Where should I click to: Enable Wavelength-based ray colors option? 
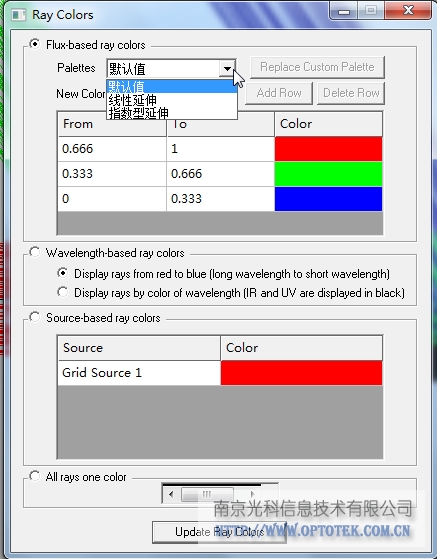coord(35,252)
